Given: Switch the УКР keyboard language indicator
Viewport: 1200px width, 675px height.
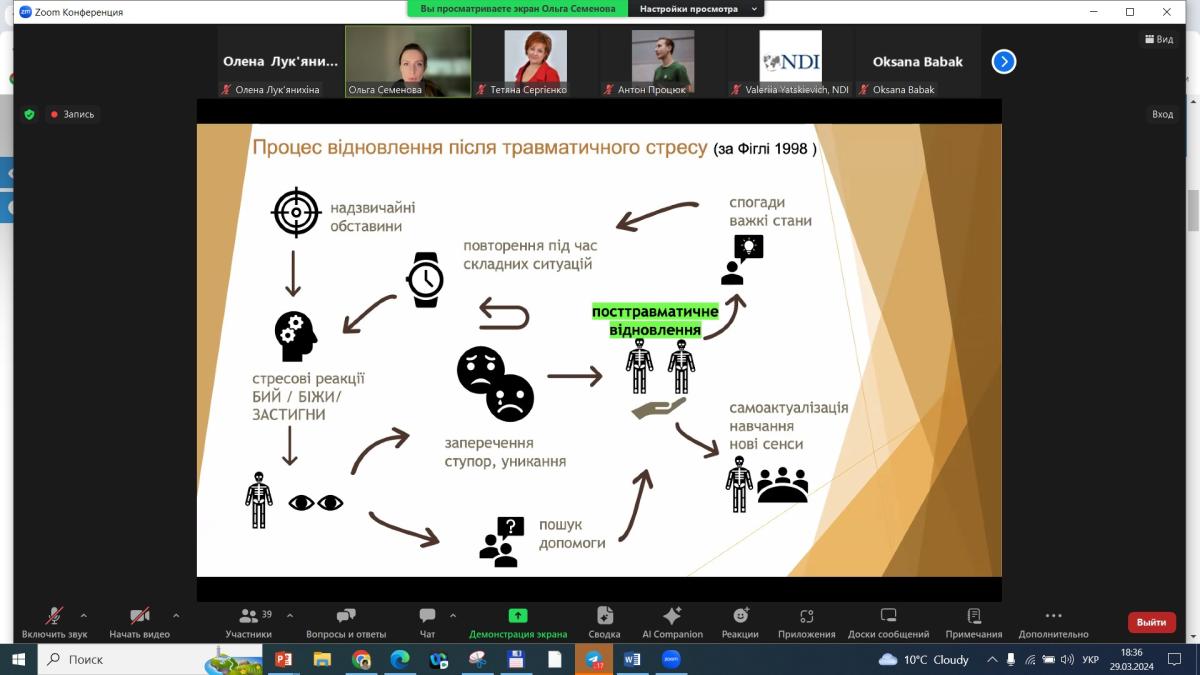Looking at the screenshot, I should click(x=1093, y=659).
